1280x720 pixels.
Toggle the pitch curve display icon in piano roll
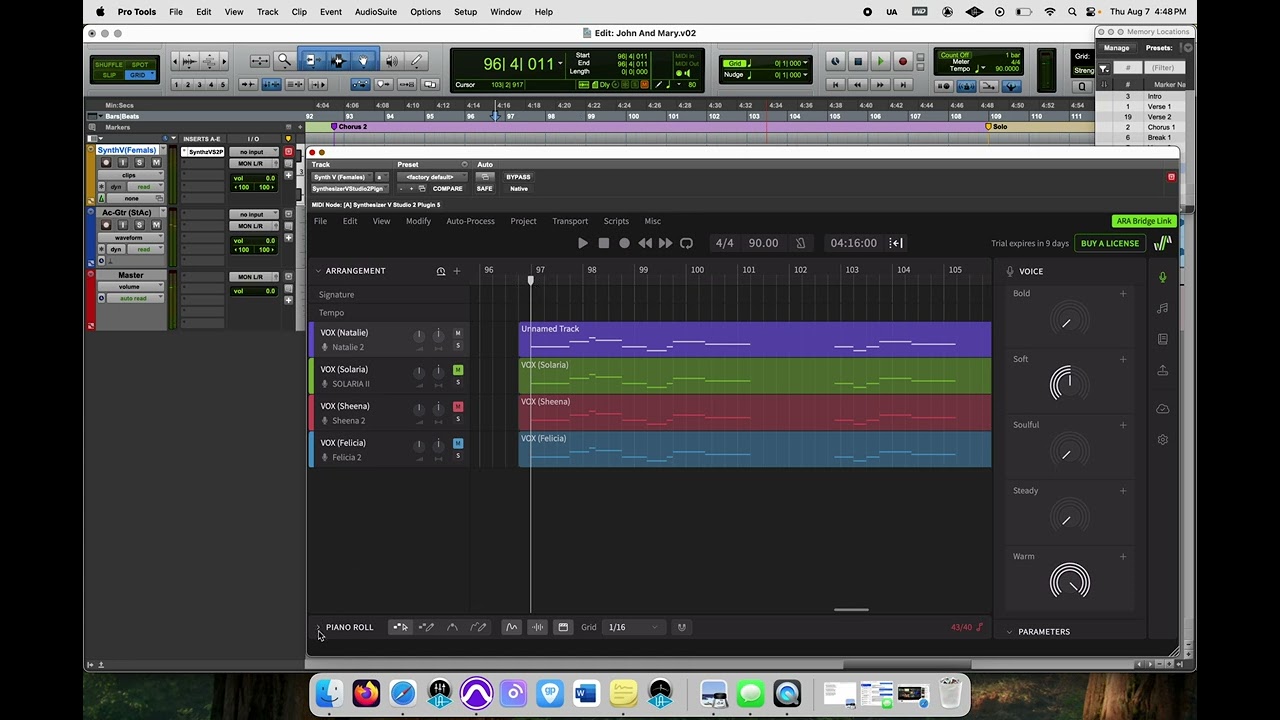pos(512,627)
